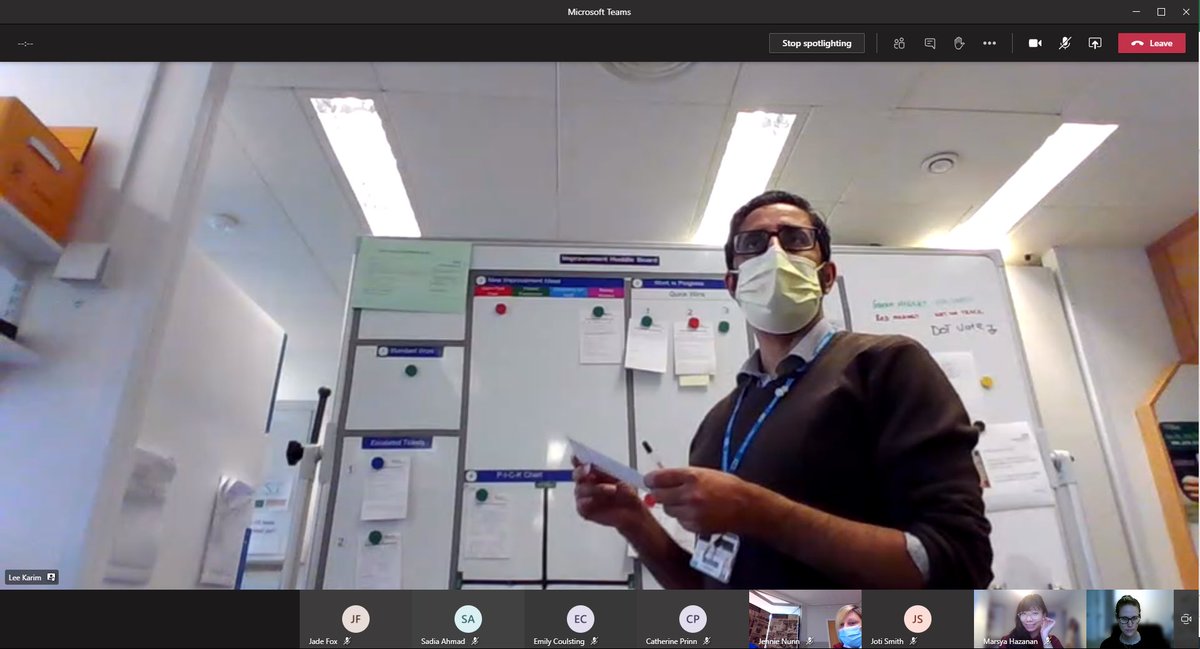Select Marsya Hazanan video tile

pyautogui.click(x=1029, y=619)
